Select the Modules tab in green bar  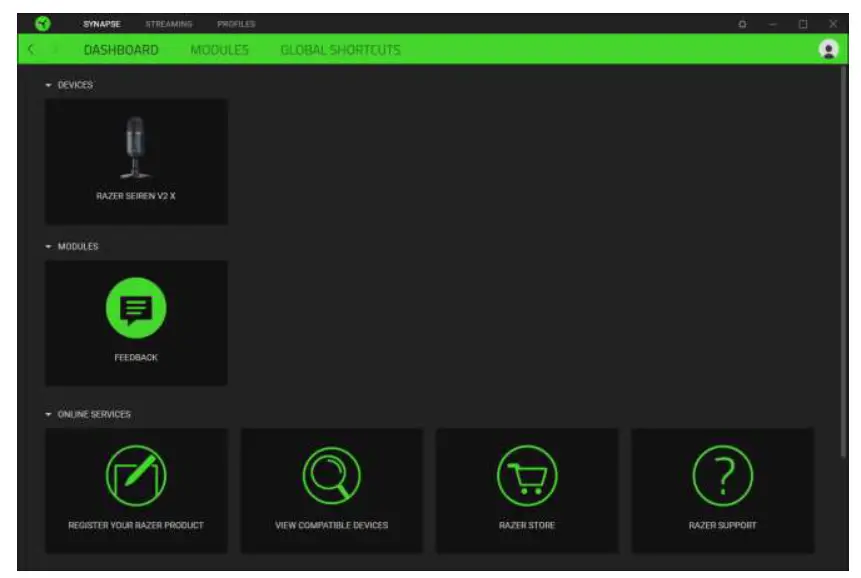[x=219, y=50]
